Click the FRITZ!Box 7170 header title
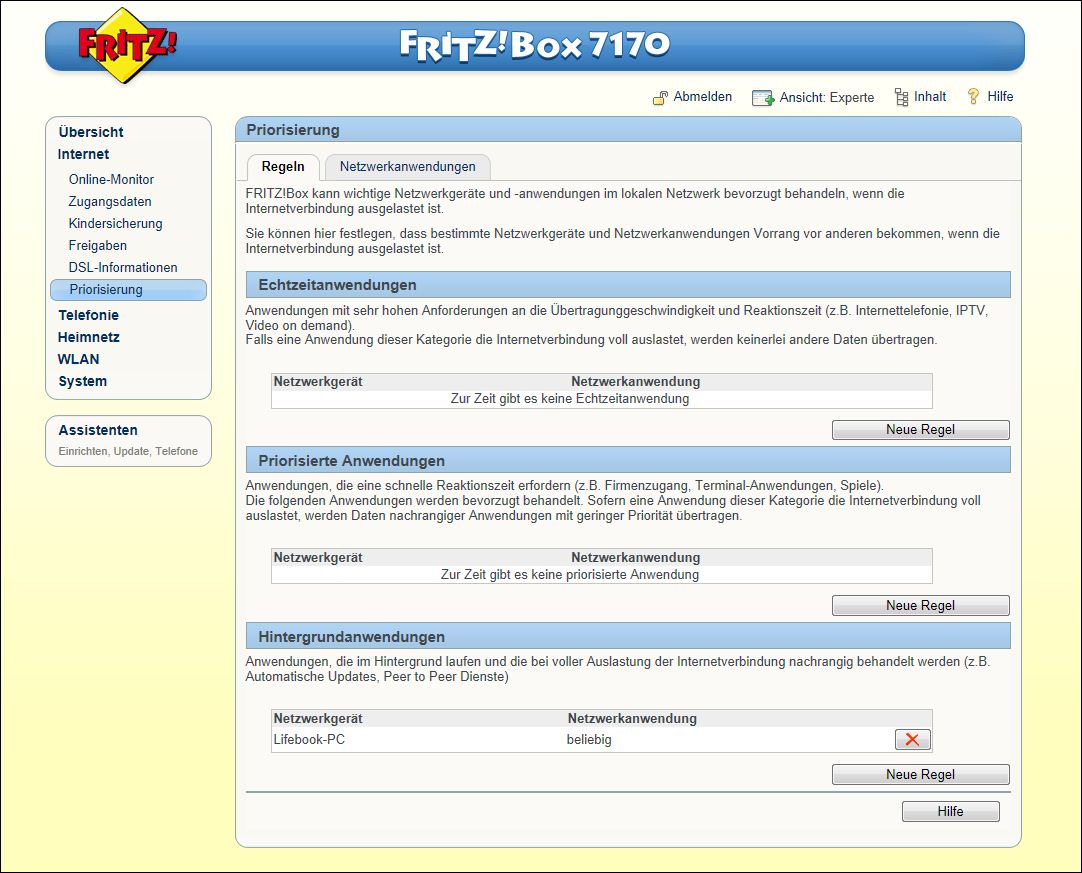 534,45
